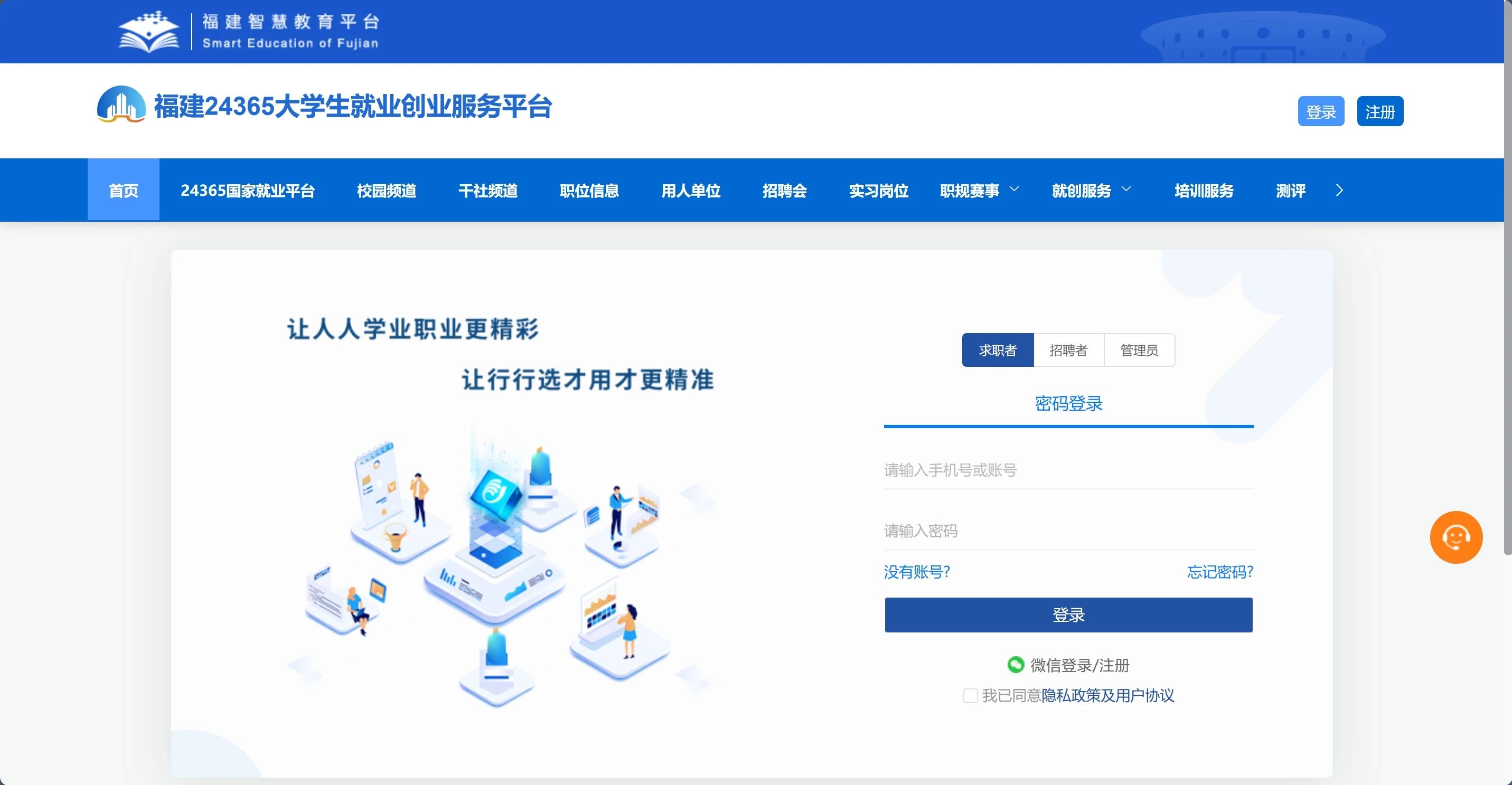Click the green WeChat login icon
This screenshot has height=785, width=1512.
1016,665
